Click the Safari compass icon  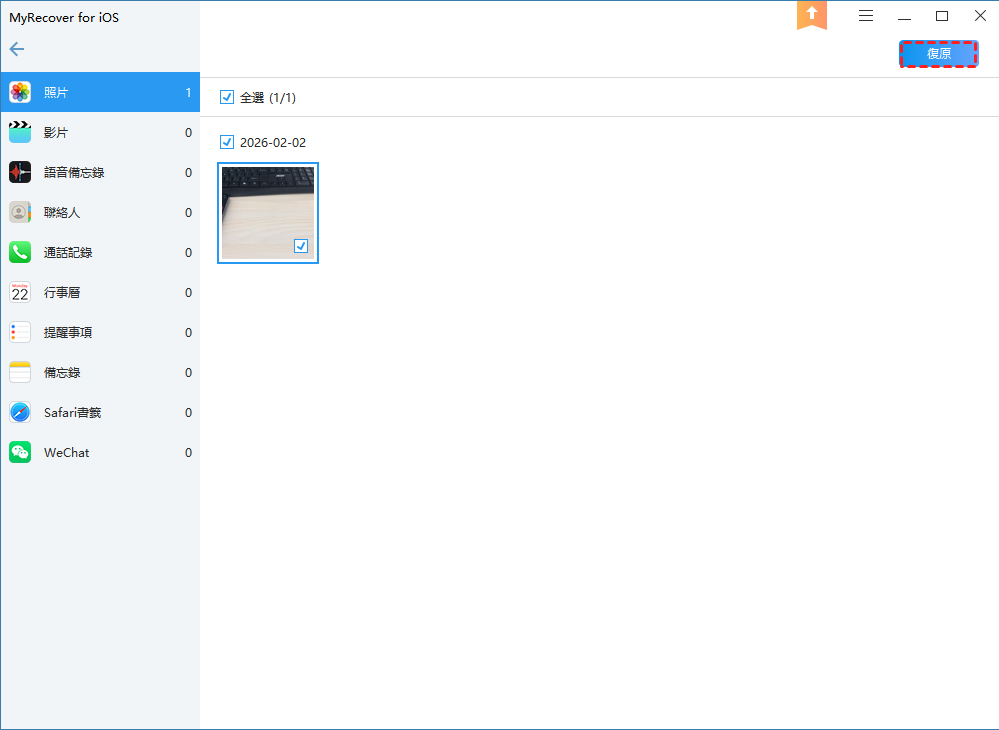pyautogui.click(x=20, y=413)
